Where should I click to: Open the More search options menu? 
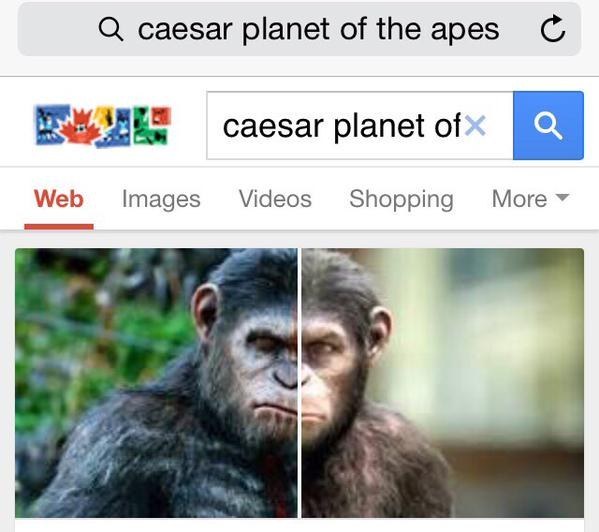[x=530, y=199]
